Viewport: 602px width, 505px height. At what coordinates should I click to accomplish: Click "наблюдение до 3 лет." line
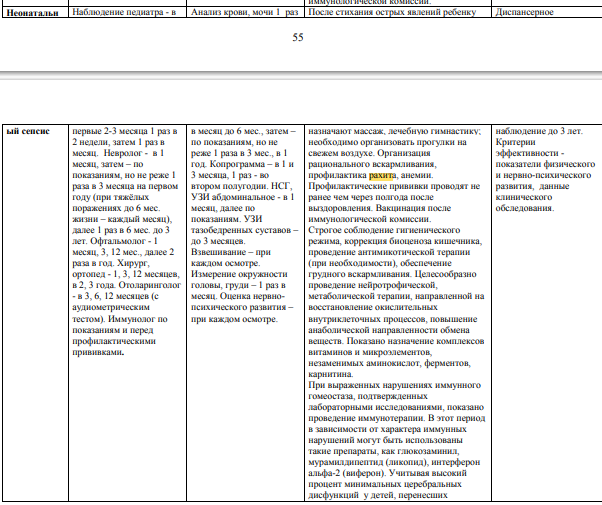click(539, 131)
